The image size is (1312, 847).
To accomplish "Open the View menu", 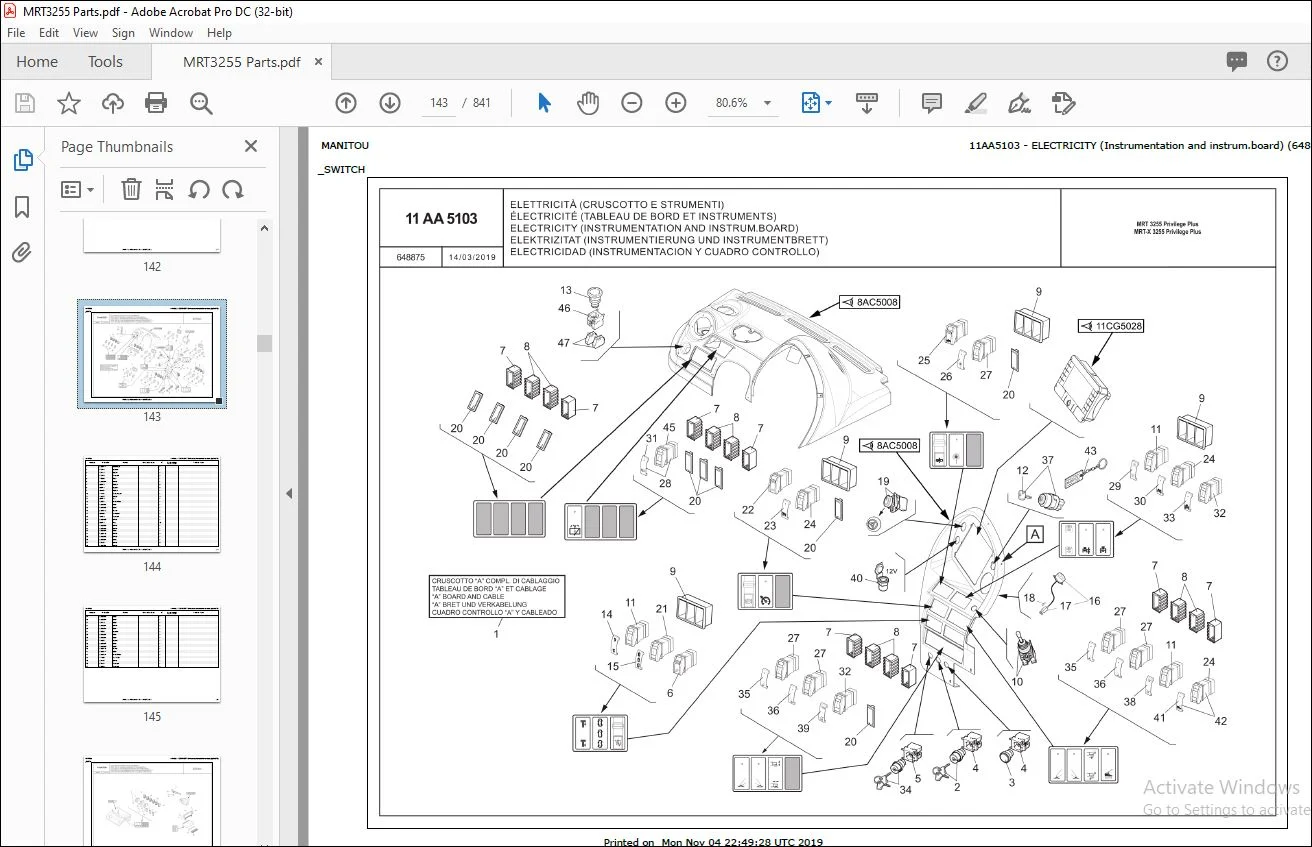I will (x=85, y=33).
